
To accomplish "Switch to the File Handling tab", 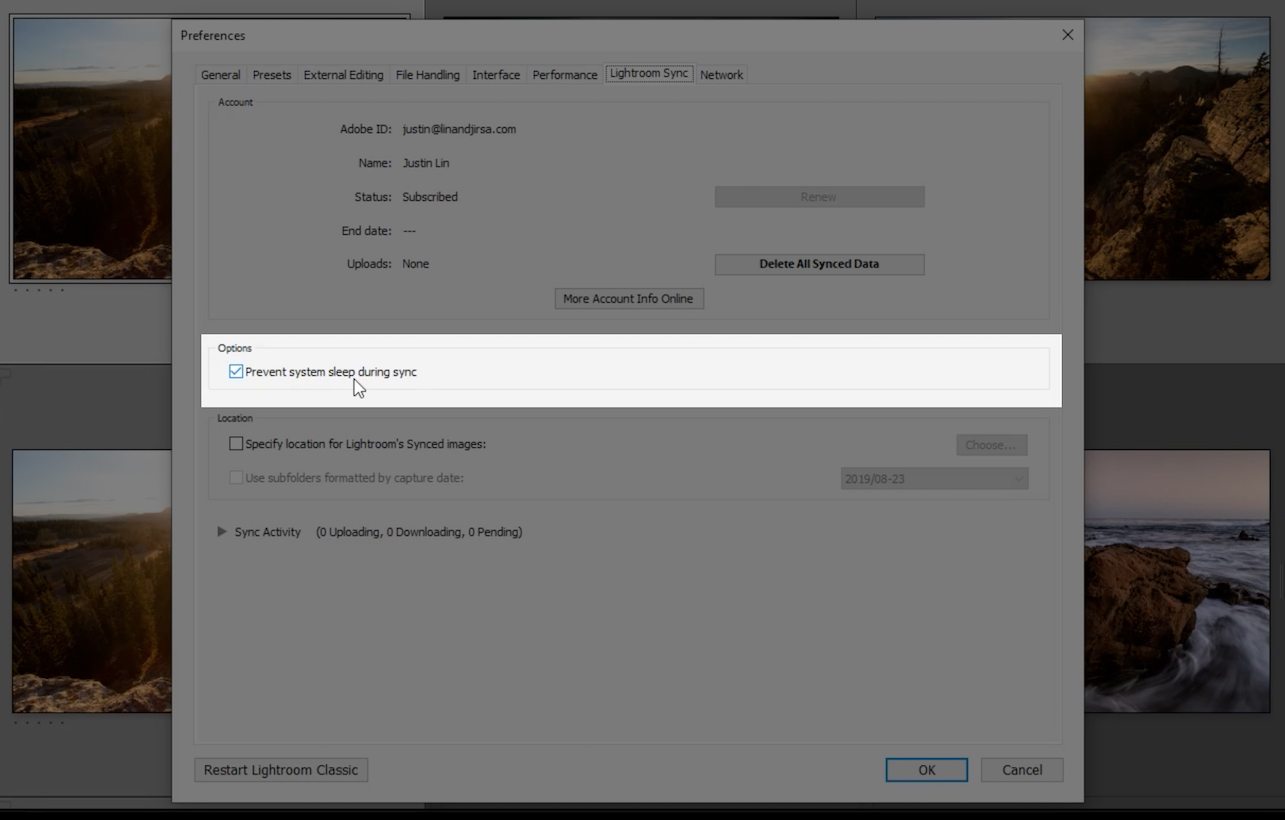I will [x=427, y=74].
